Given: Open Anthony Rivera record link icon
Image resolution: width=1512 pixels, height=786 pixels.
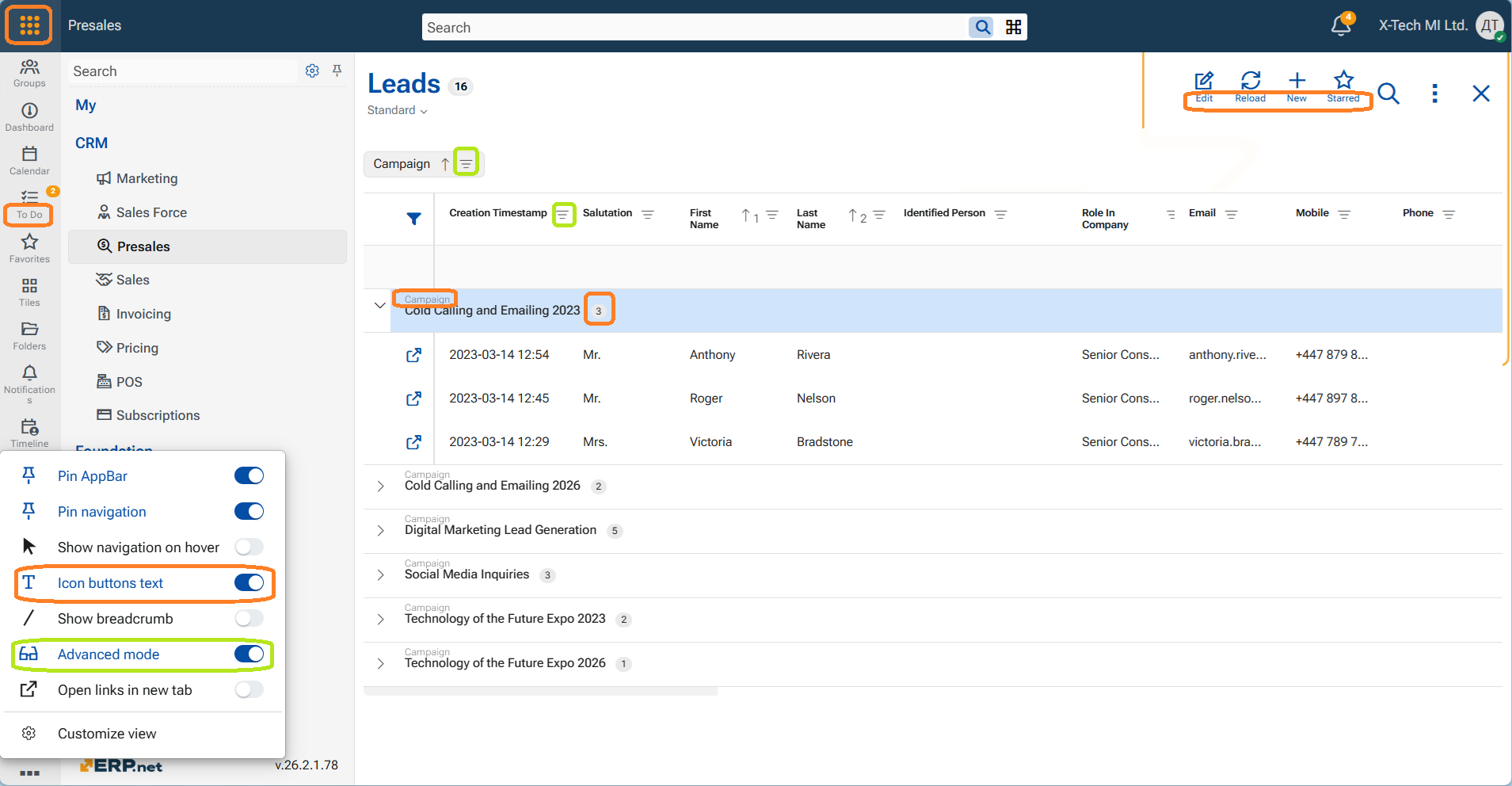Looking at the screenshot, I should [x=413, y=355].
